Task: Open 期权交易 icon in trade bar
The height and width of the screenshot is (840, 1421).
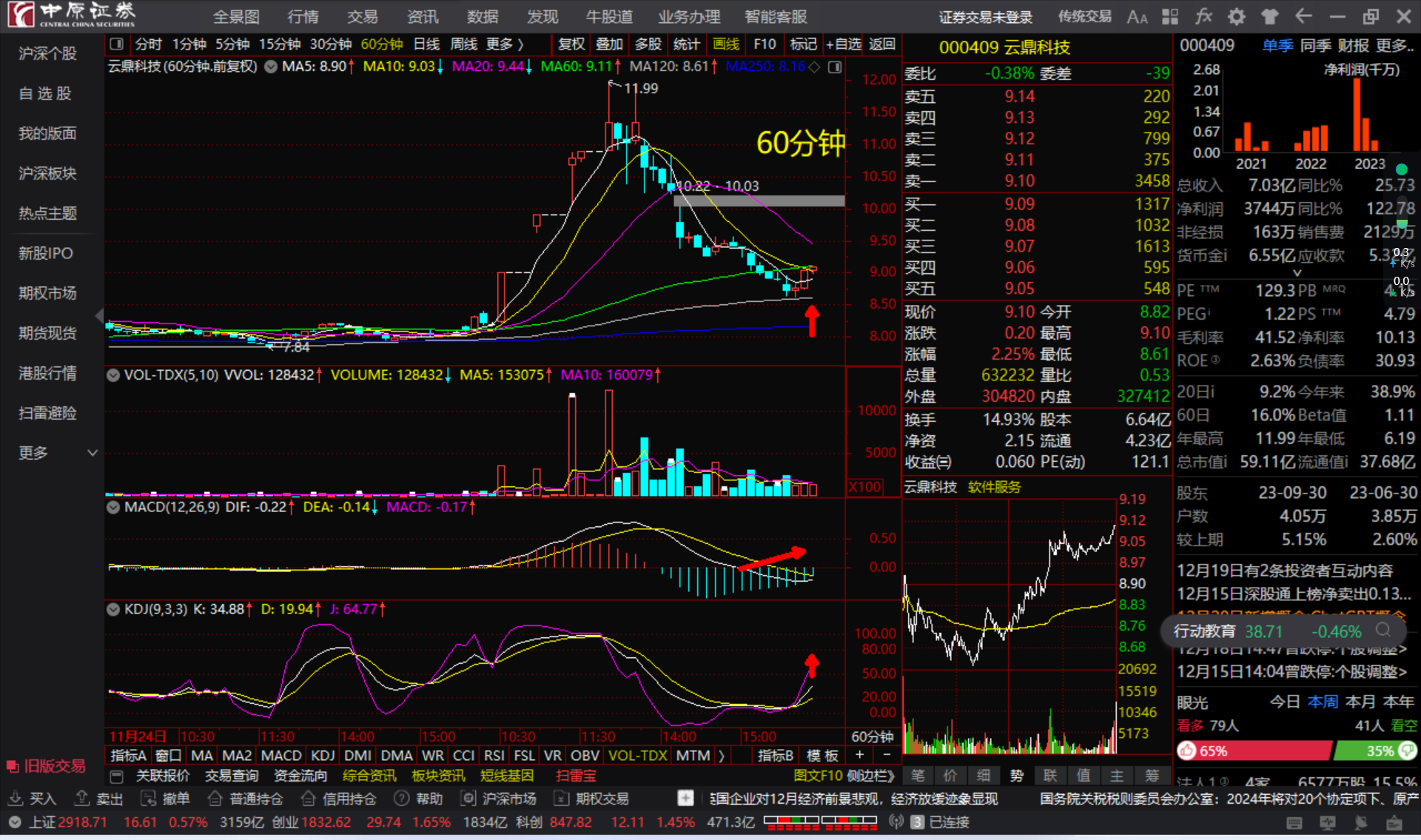Action: click(x=591, y=799)
